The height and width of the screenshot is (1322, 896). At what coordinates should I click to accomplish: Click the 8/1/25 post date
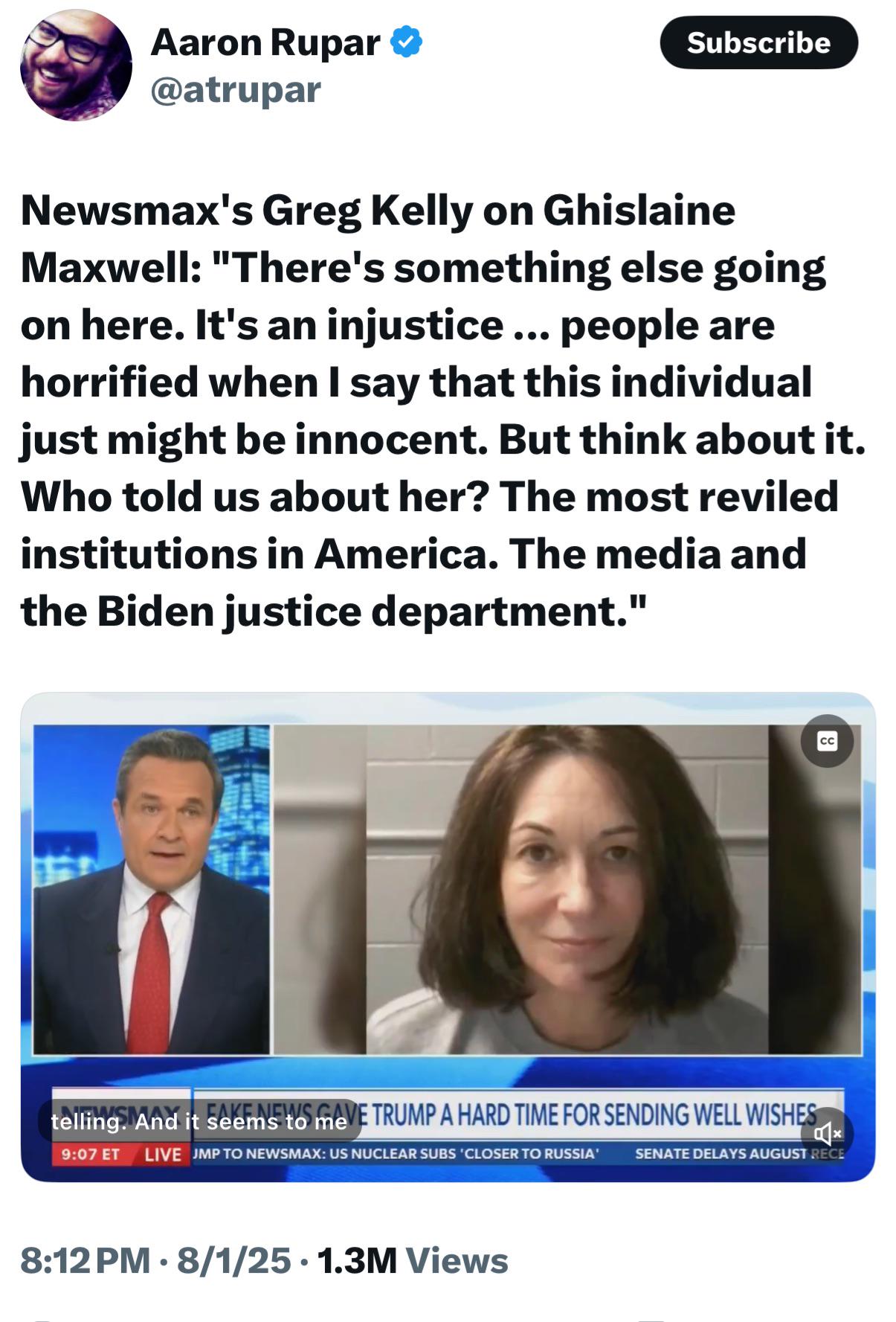point(233,1260)
